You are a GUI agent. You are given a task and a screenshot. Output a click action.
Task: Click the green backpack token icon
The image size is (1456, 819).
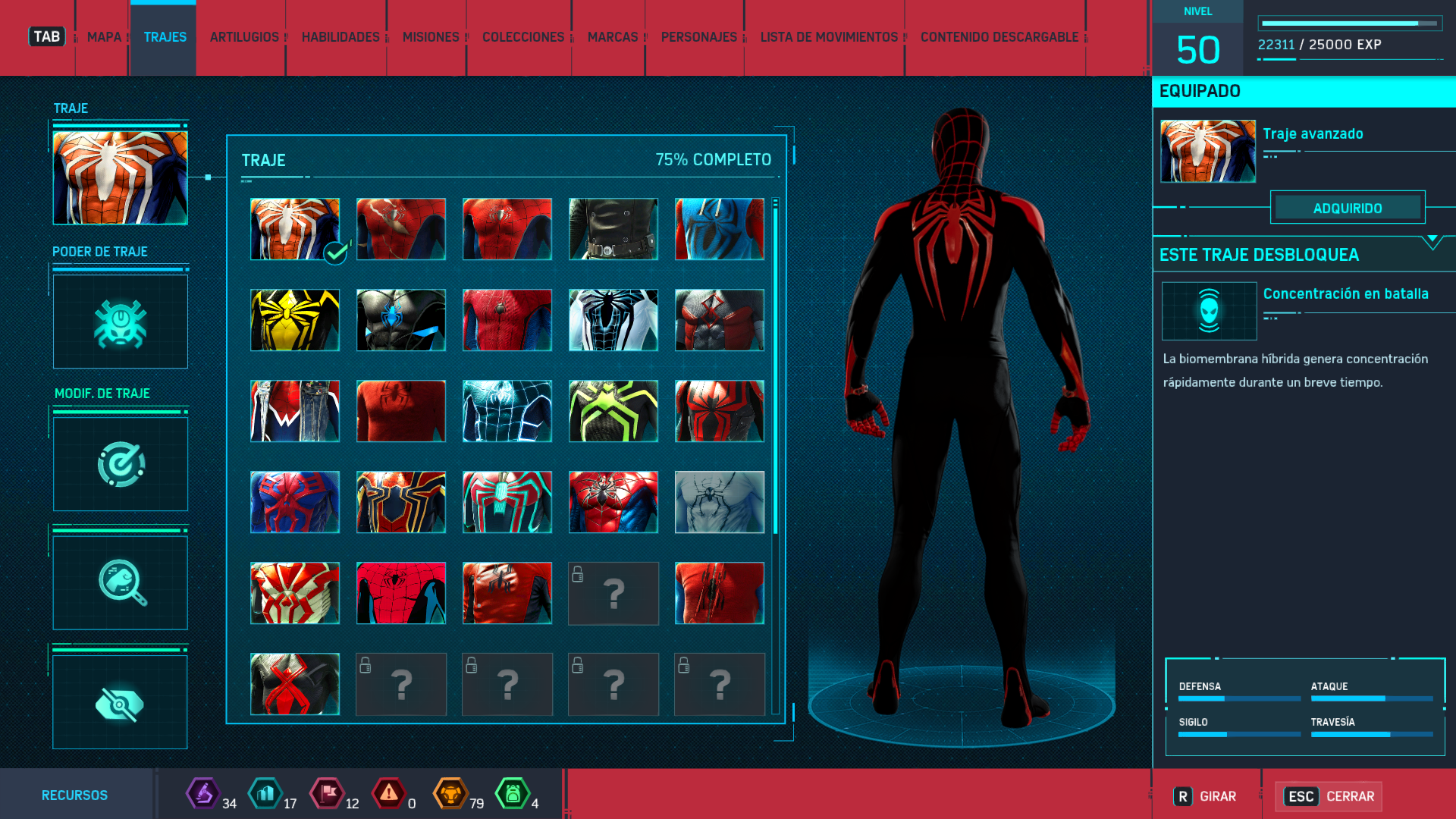(x=513, y=794)
